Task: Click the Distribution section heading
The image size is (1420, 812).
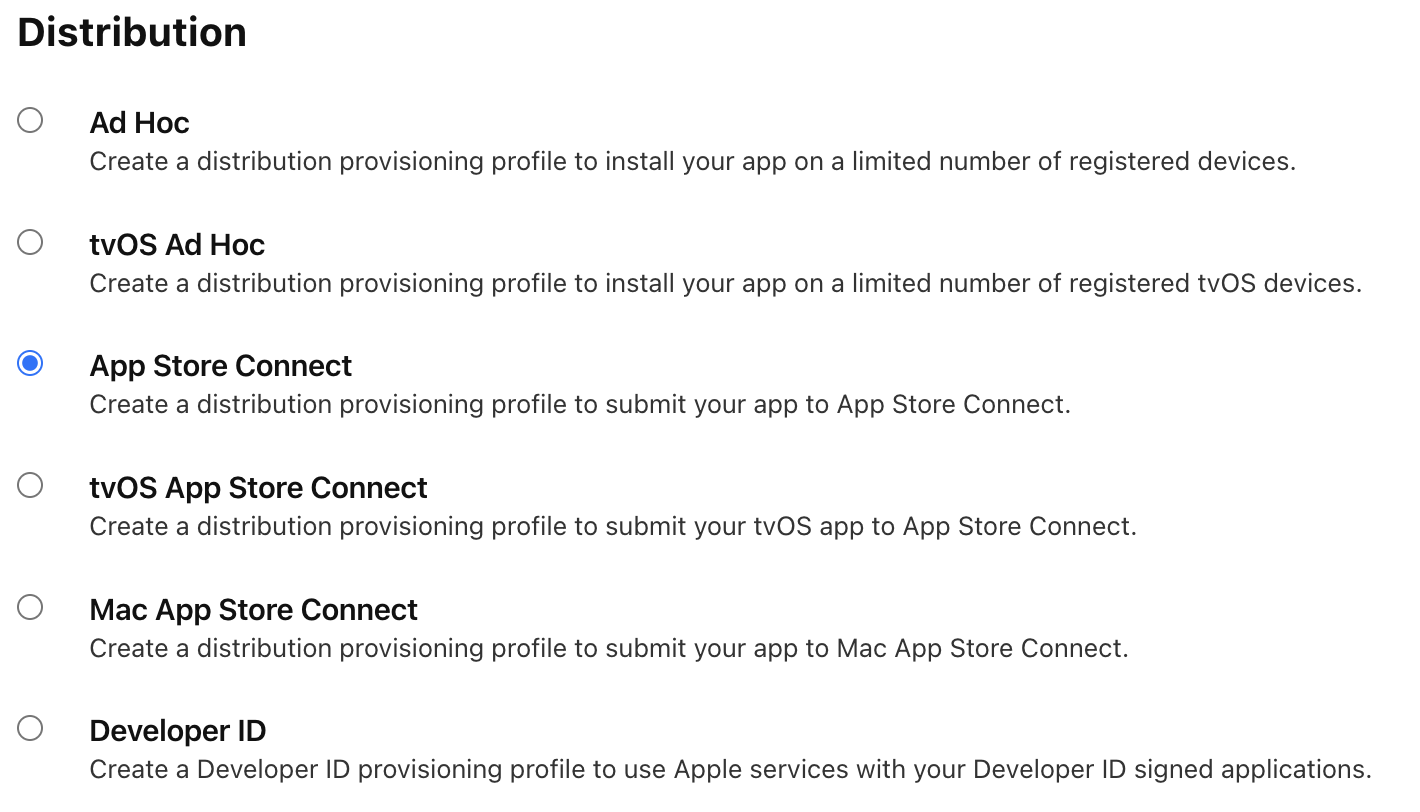Action: (132, 33)
